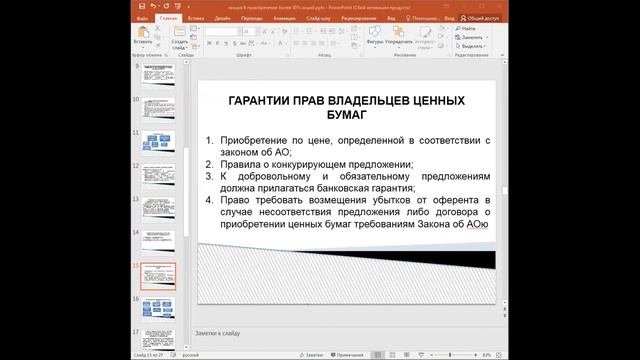Switch to the Анимация tab
The height and width of the screenshot is (360, 640).
click(x=284, y=18)
